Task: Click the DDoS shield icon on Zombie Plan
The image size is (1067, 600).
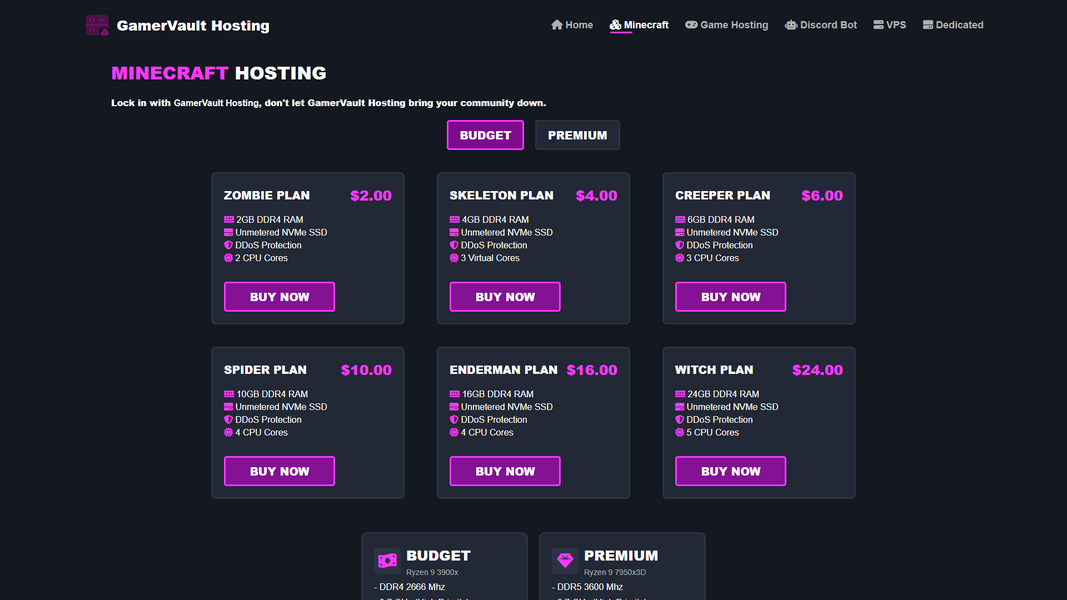Action: [229, 245]
